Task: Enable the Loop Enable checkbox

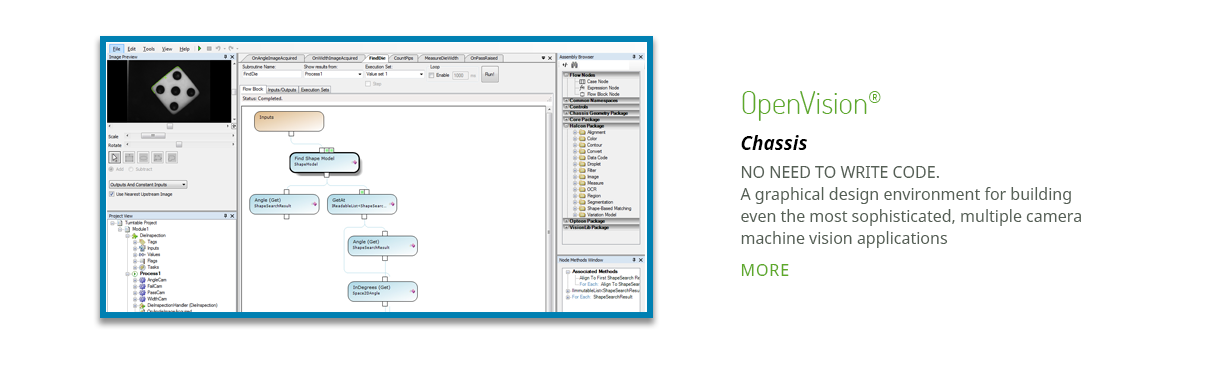Action: pyautogui.click(x=432, y=75)
